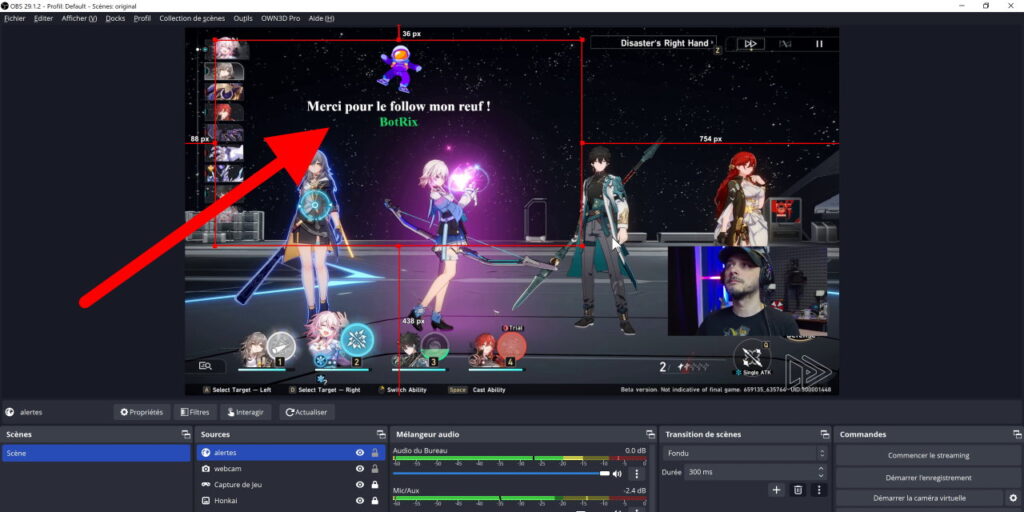Toggle visibility of webcam source
The image size is (1024, 512).
click(359, 469)
